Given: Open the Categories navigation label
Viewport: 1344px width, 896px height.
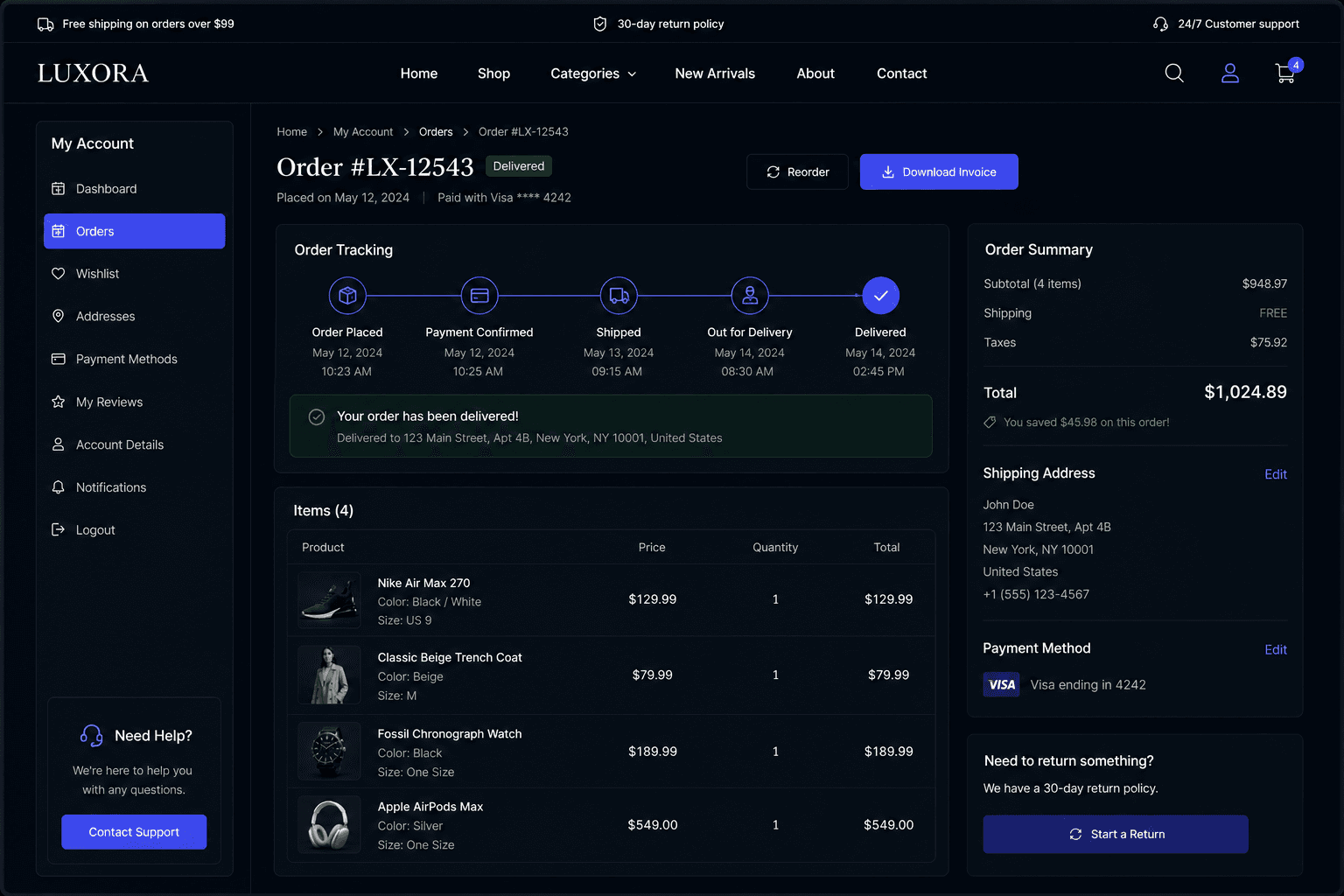Looking at the screenshot, I should 584,73.
